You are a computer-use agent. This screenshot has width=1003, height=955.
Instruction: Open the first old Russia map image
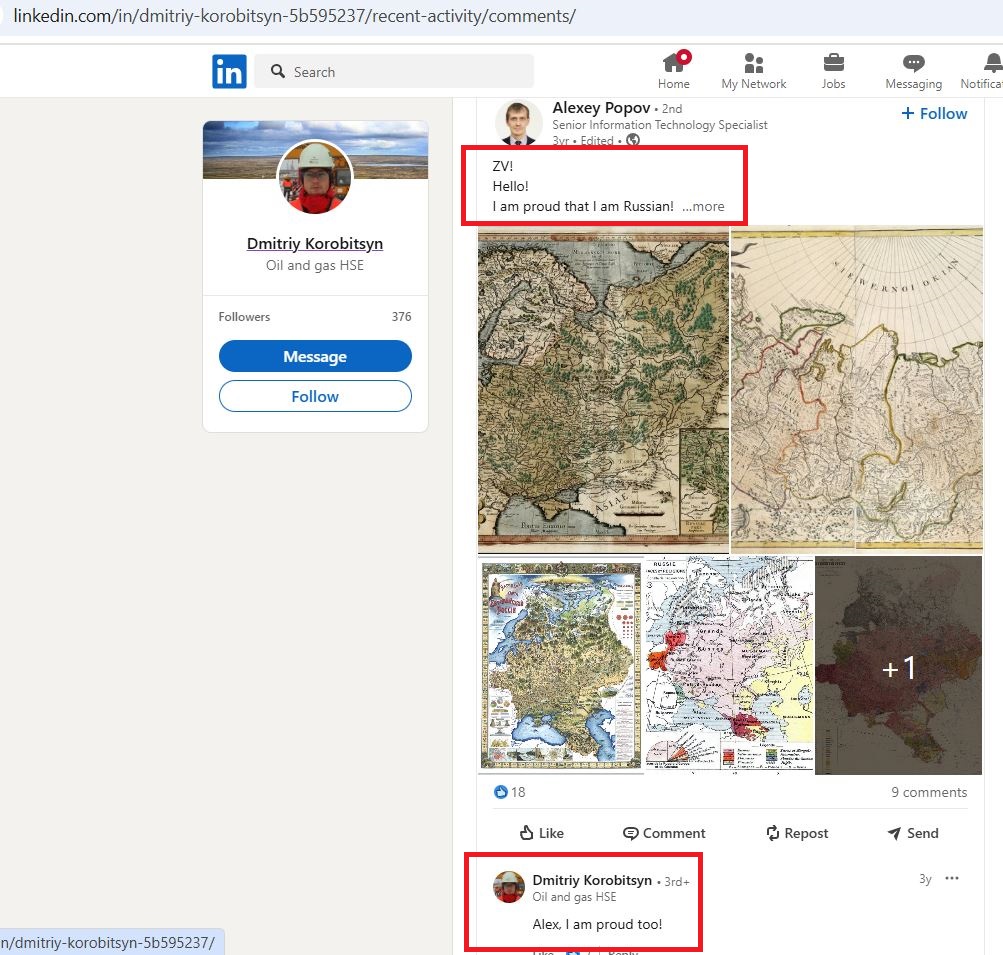coord(603,389)
